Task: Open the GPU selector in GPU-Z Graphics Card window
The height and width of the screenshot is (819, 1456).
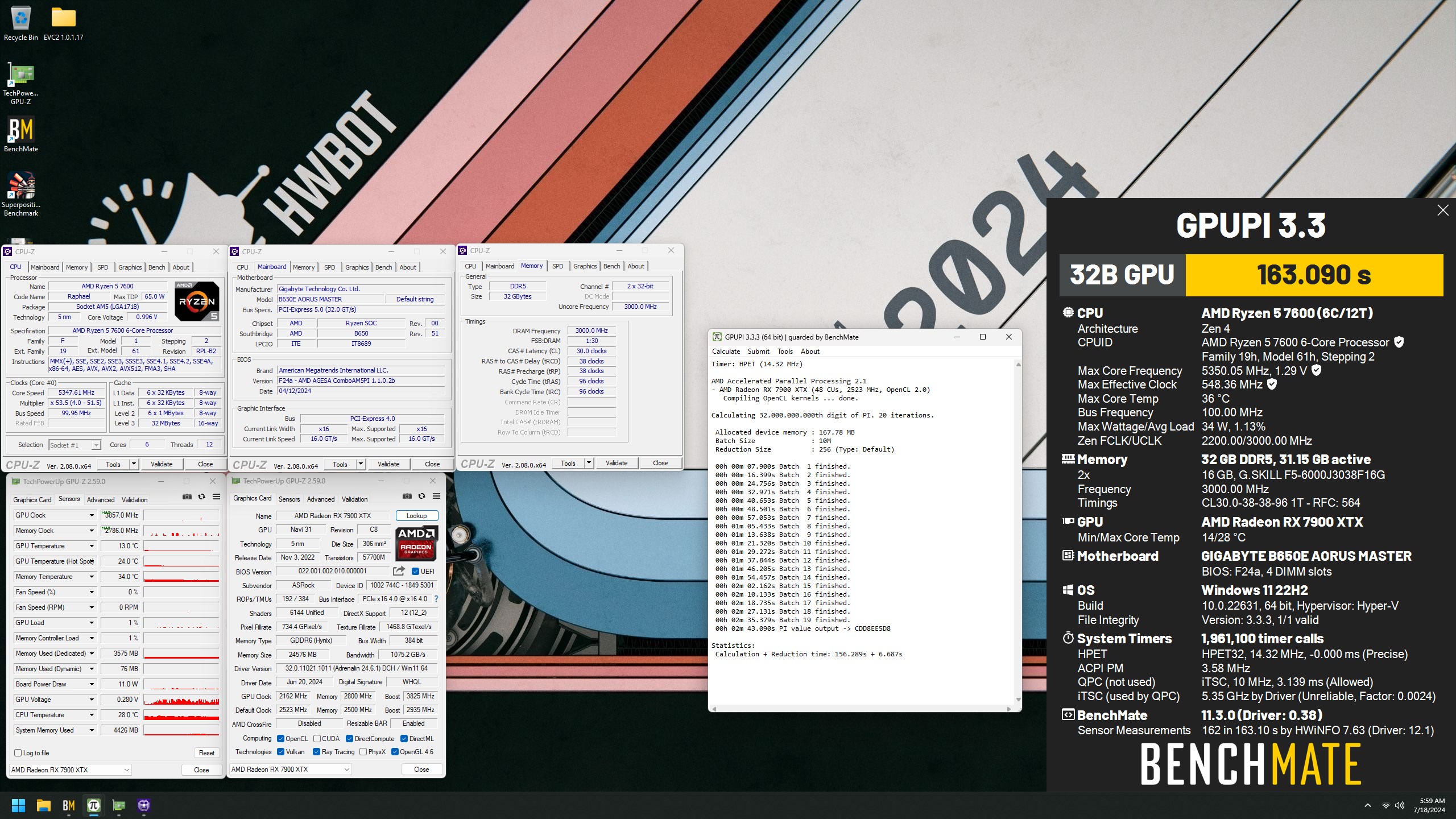Action: (291, 769)
